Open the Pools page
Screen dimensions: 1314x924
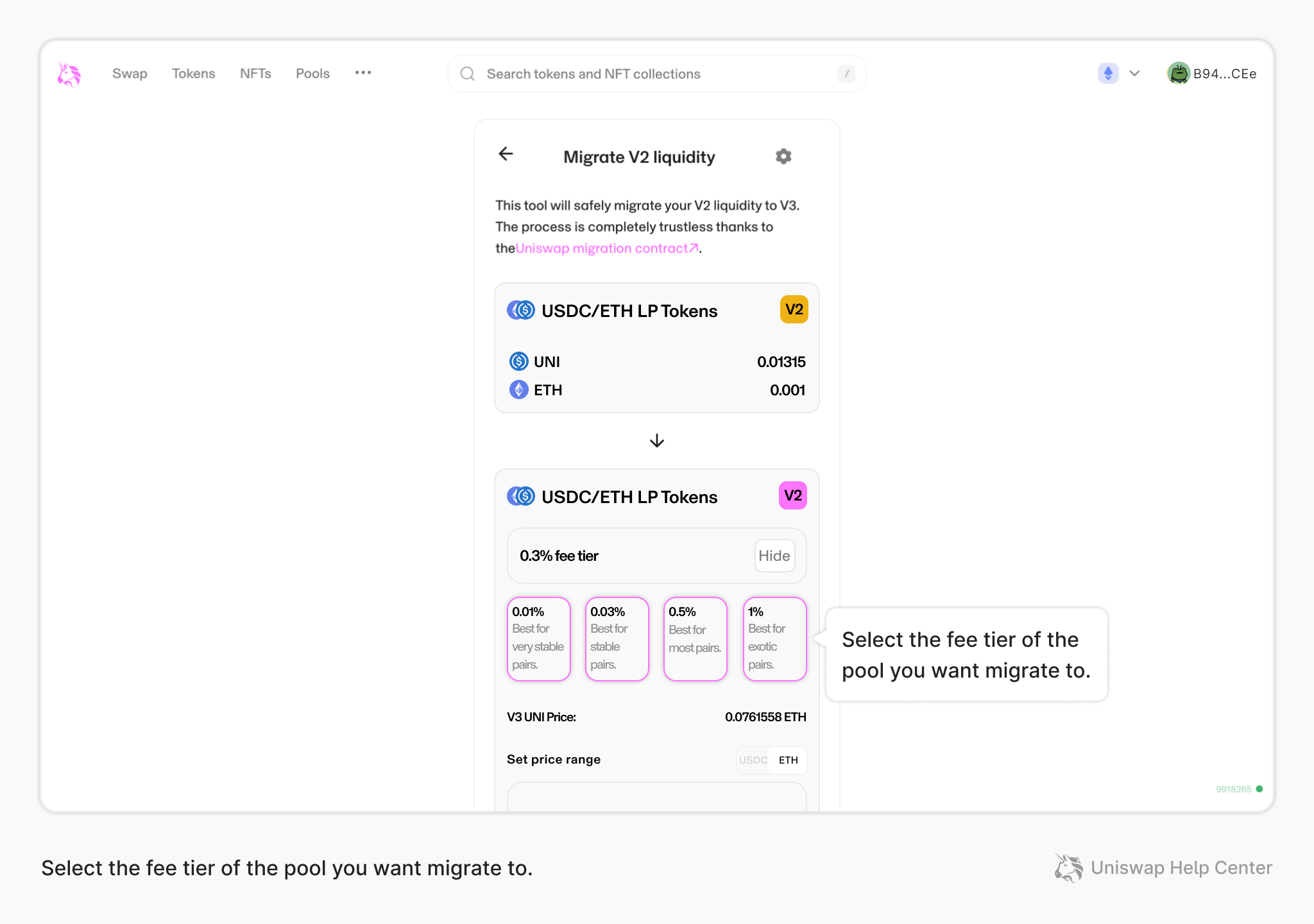(x=312, y=74)
